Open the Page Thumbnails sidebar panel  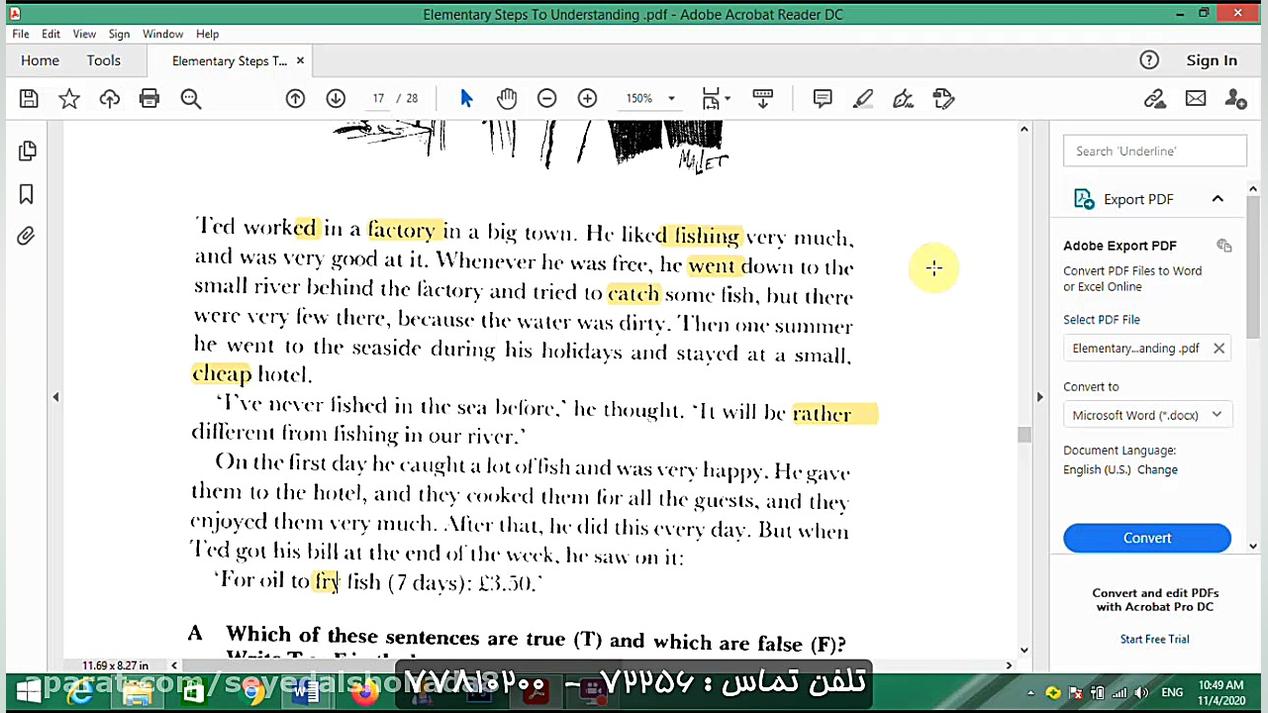[26, 150]
